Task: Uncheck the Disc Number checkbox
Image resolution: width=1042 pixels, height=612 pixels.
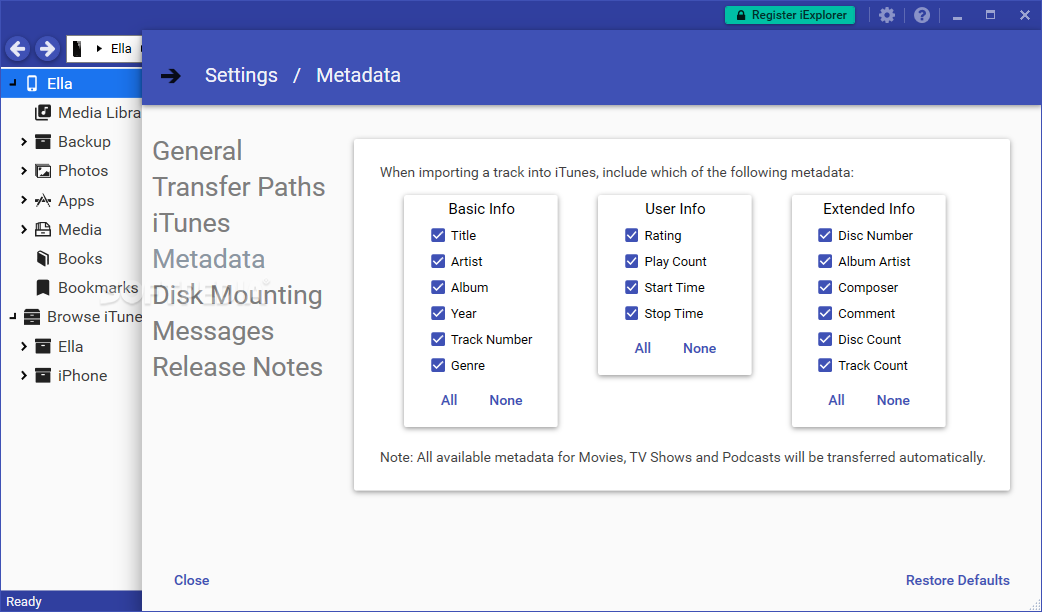Action: coord(825,235)
